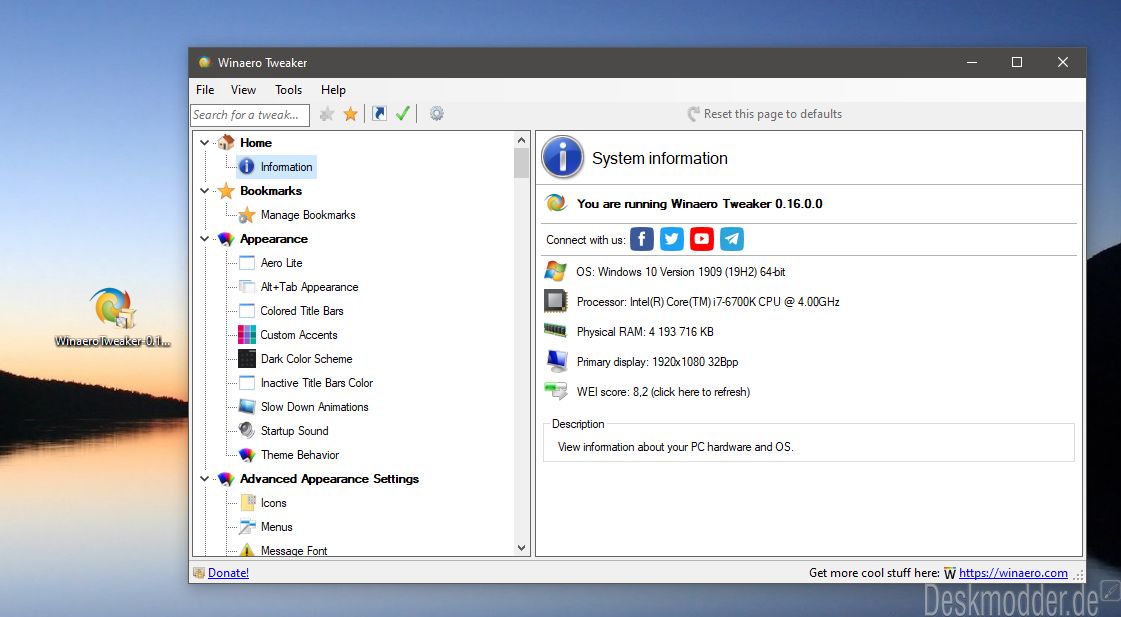Click the tree scrollbar up arrow
Screen dimensions: 1121x617
521,140
